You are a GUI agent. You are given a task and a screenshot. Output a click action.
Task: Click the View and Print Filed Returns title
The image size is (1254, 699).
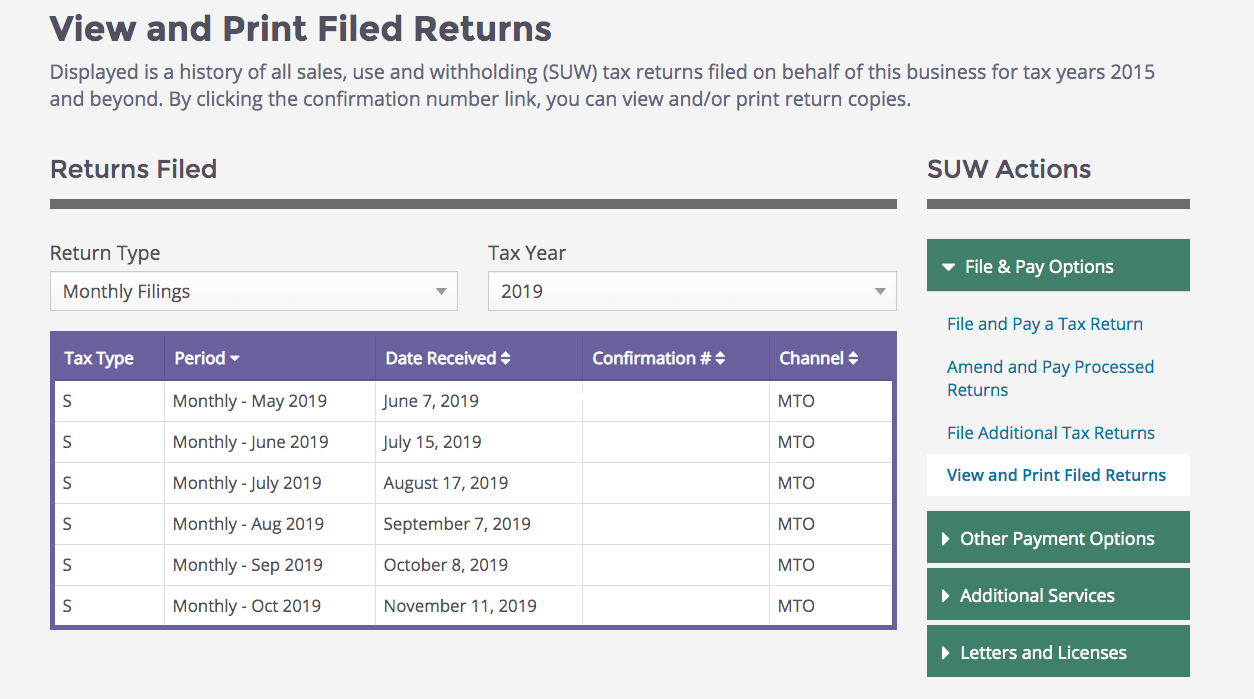coord(301,28)
